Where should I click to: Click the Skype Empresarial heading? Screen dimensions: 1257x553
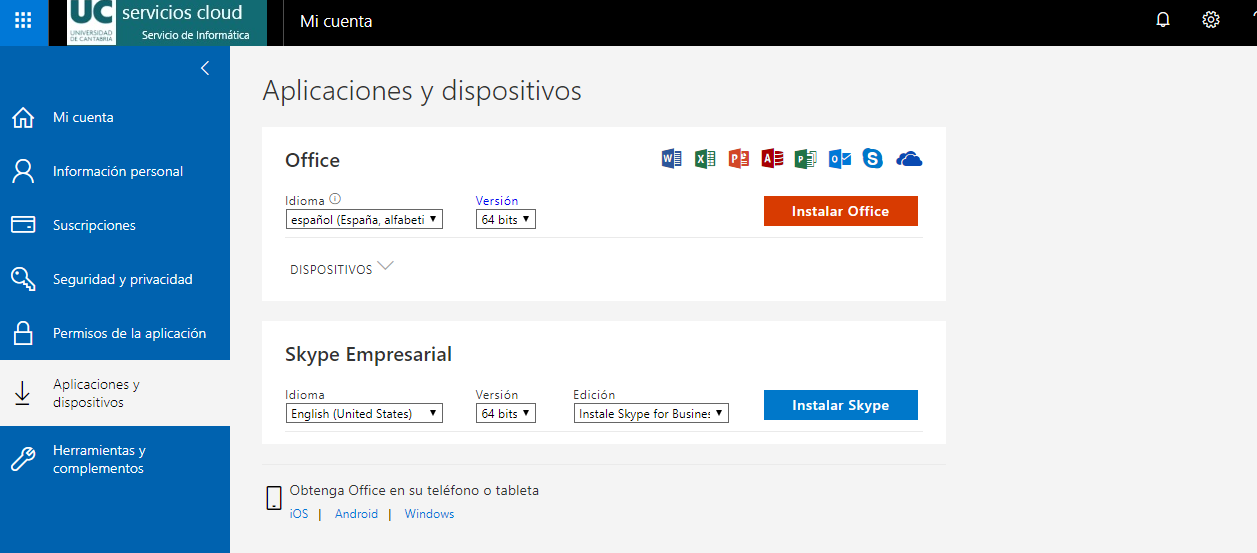368,354
